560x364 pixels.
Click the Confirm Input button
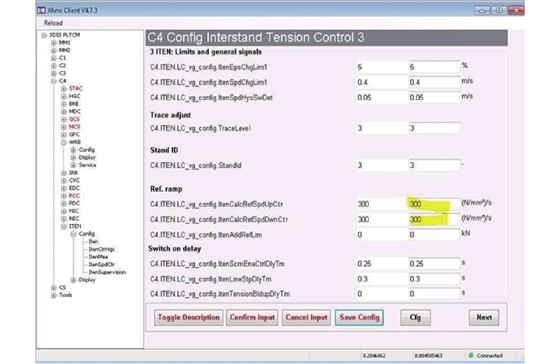pyautogui.click(x=252, y=318)
